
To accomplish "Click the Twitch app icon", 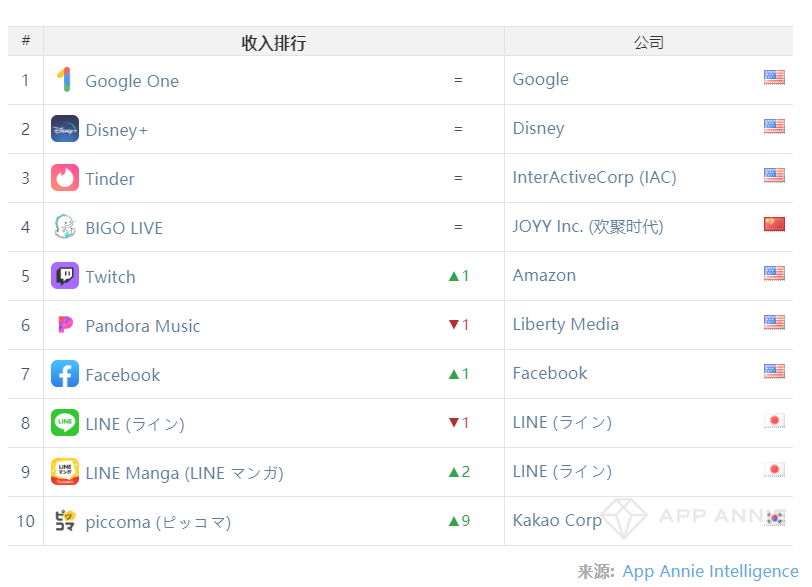I will pyautogui.click(x=65, y=276).
